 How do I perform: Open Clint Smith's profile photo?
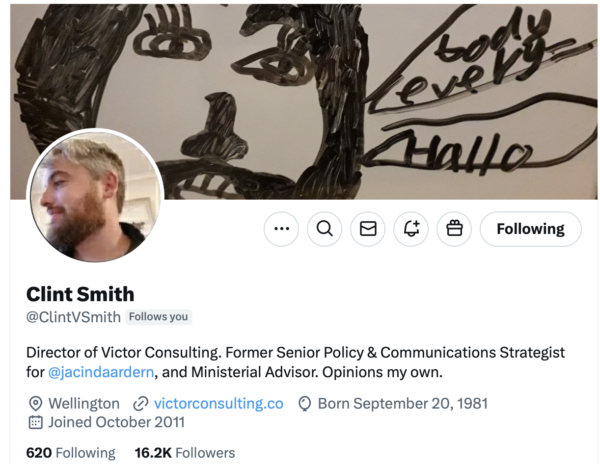point(95,197)
